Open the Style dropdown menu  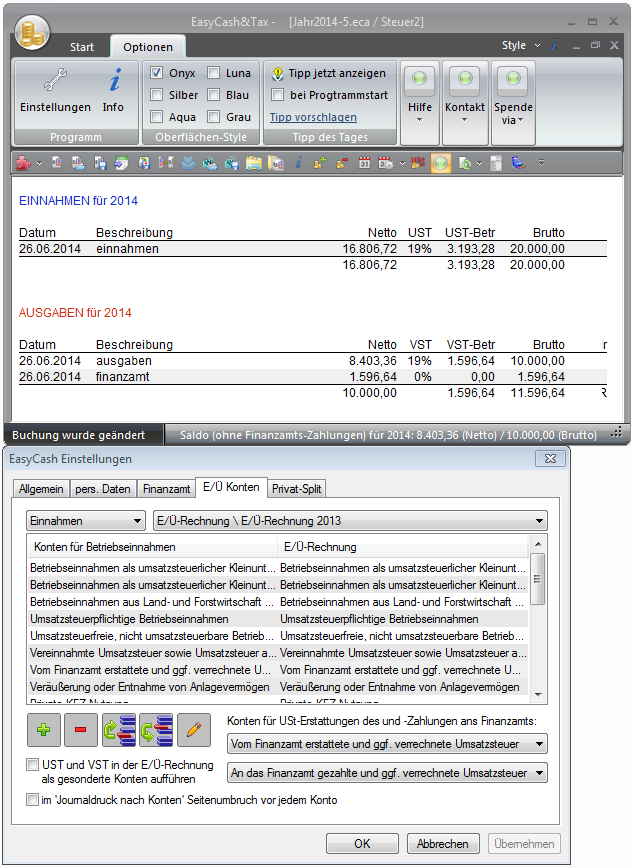point(521,45)
